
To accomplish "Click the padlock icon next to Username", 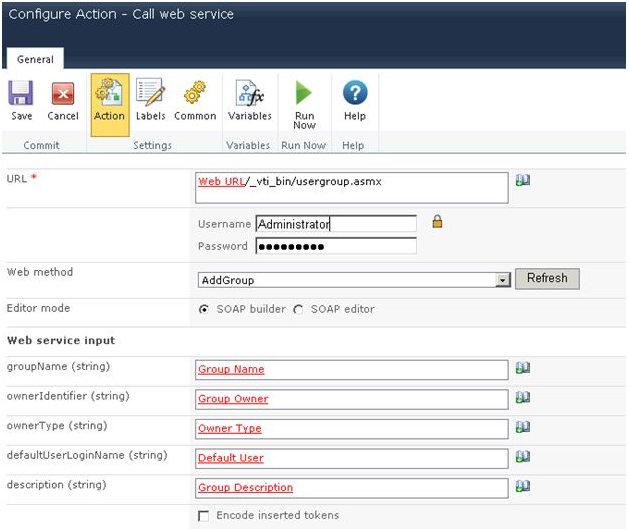I will [437, 221].
